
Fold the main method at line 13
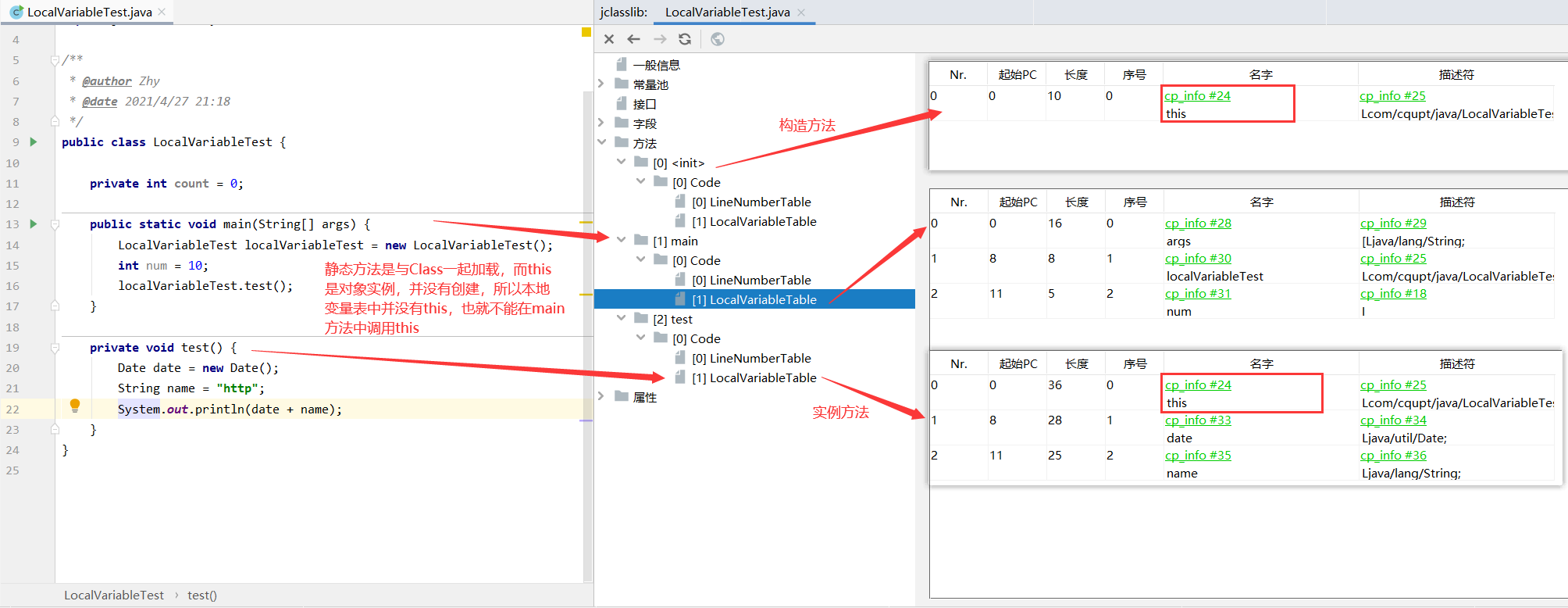click(55, 224)
